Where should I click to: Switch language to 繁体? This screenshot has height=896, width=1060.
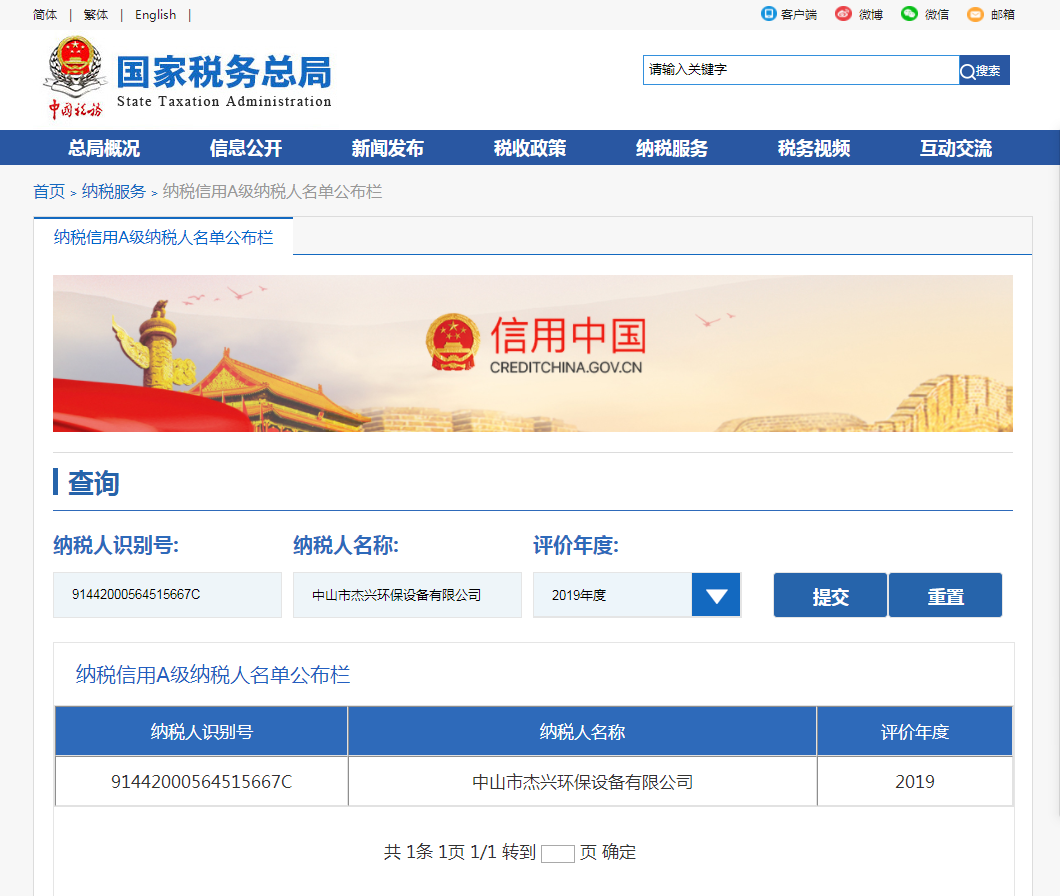click(95, 15)
